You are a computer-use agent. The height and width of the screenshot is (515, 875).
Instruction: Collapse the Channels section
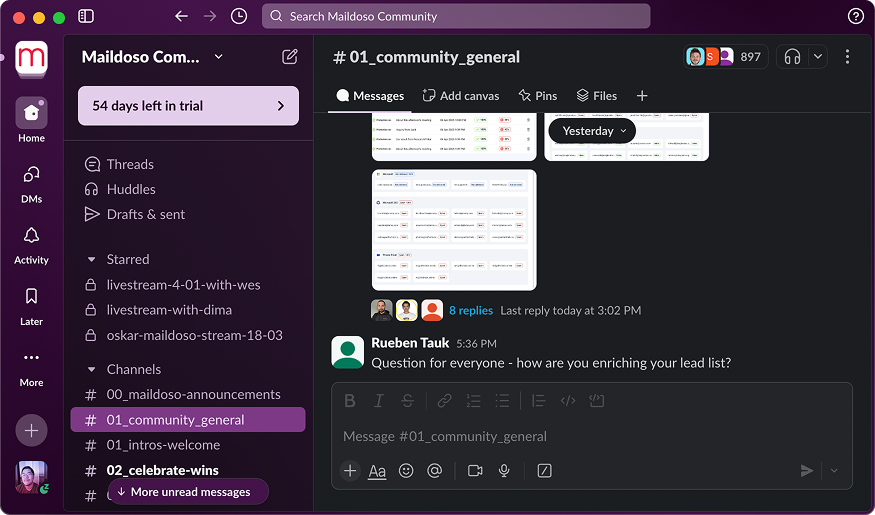click(91, 369)
